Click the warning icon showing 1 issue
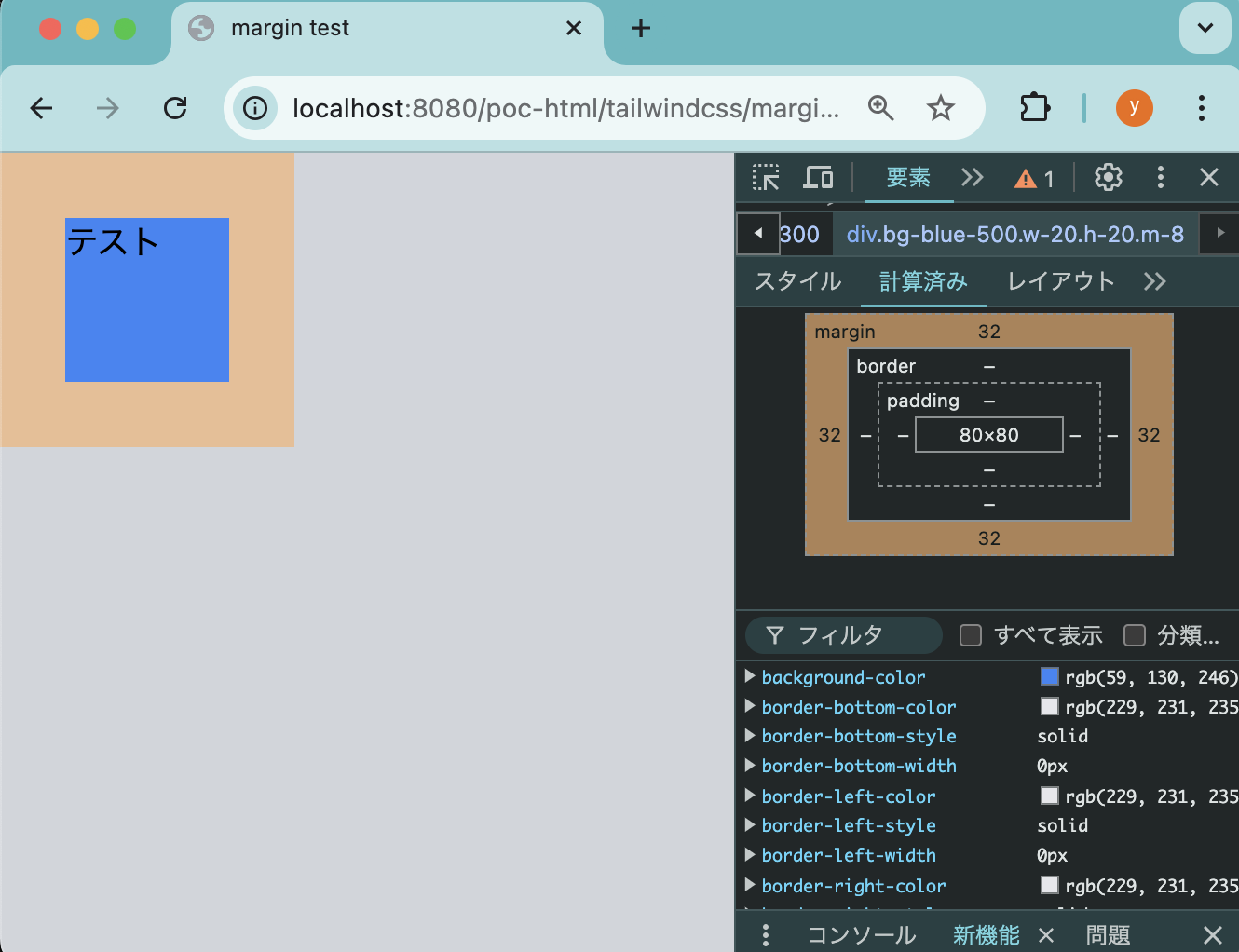 click(1027, 178)
